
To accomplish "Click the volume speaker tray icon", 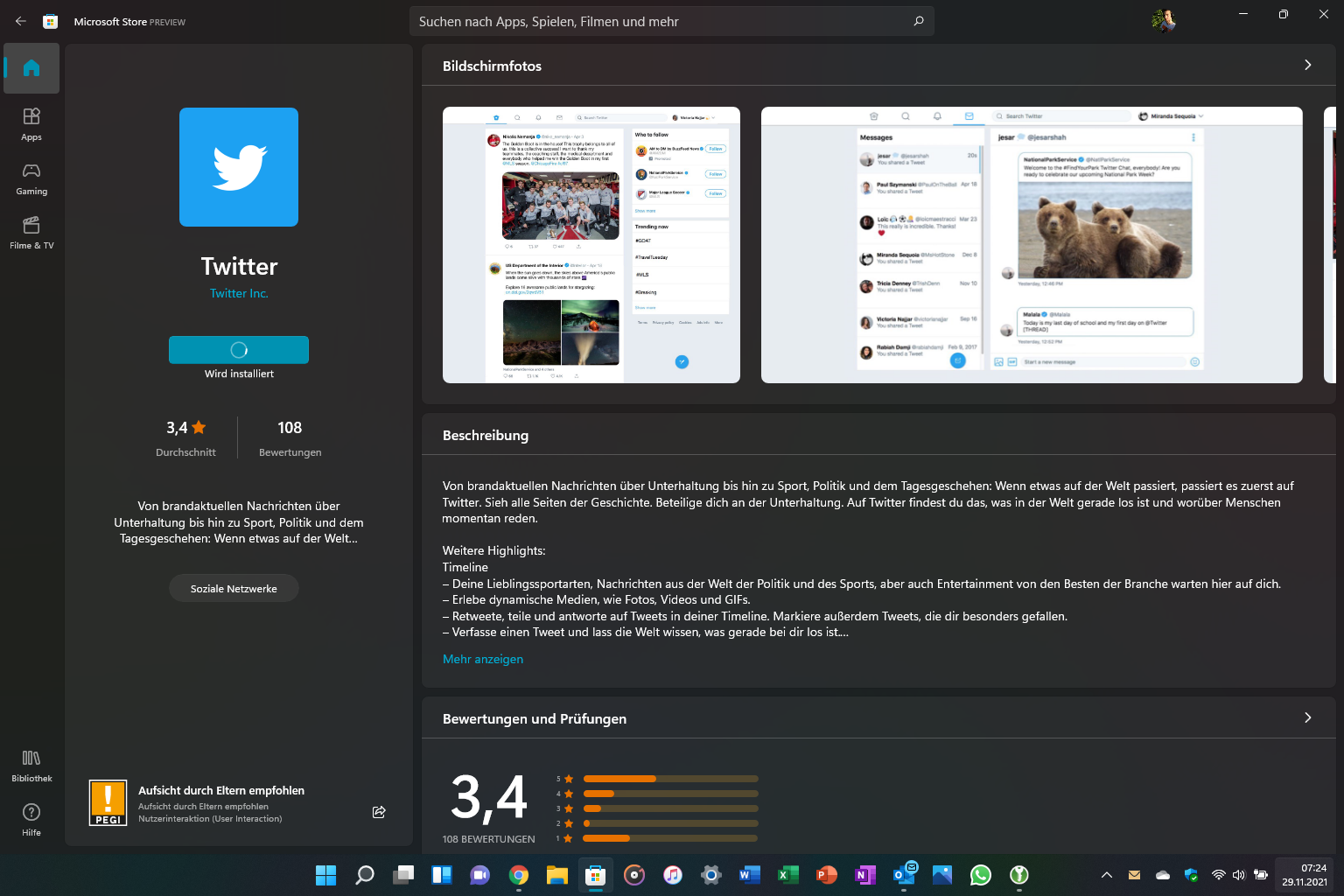I will click(x=1238, y=875).
